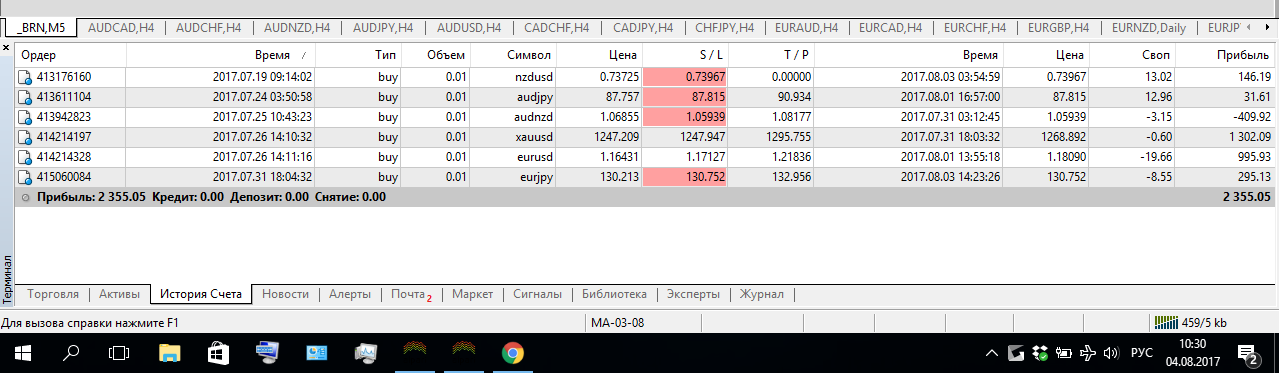Screen dimensions: 1279x373
Task: Open File Explorer from the taskbar
Action: coord(169,353)
